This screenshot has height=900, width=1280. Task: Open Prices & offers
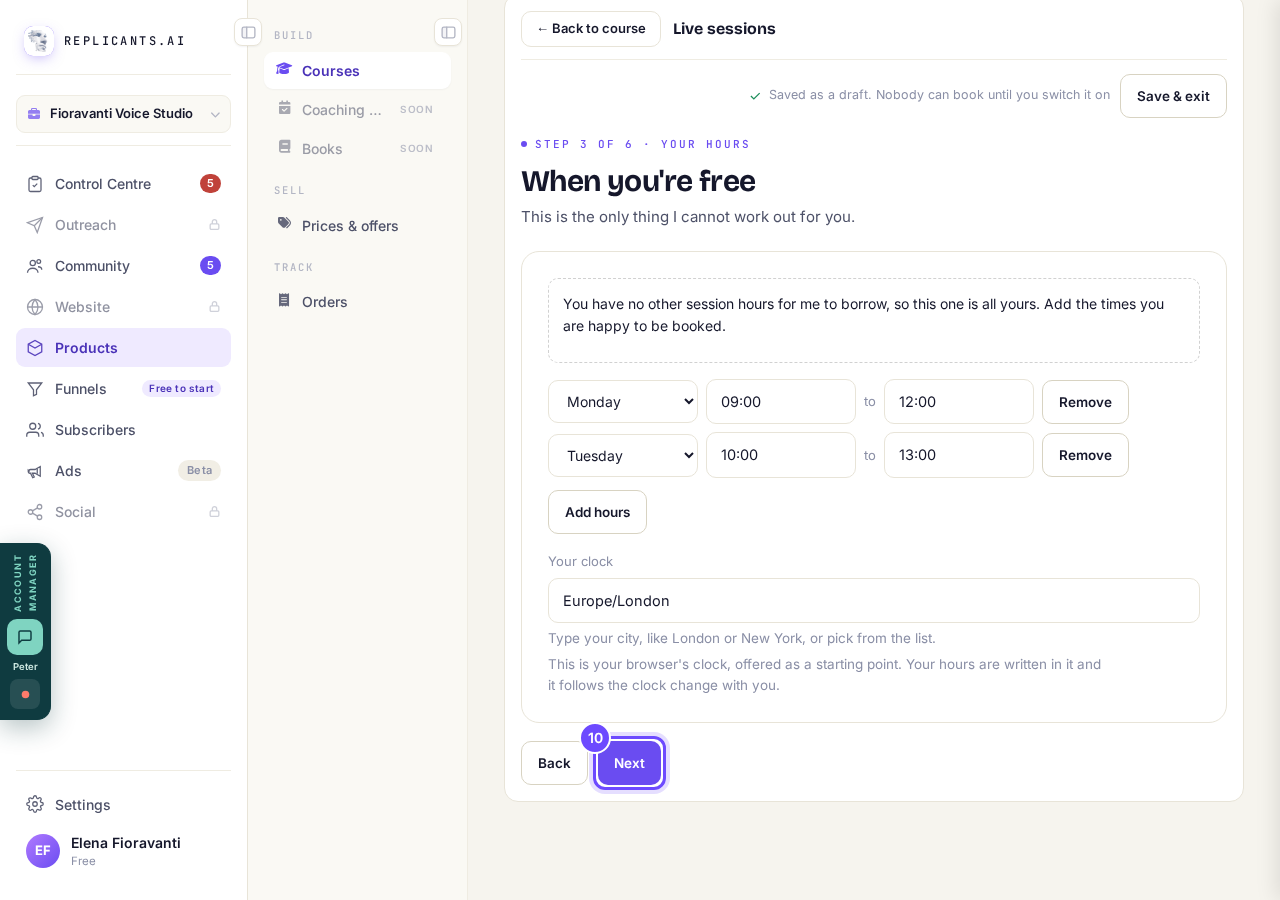(357, 225)
